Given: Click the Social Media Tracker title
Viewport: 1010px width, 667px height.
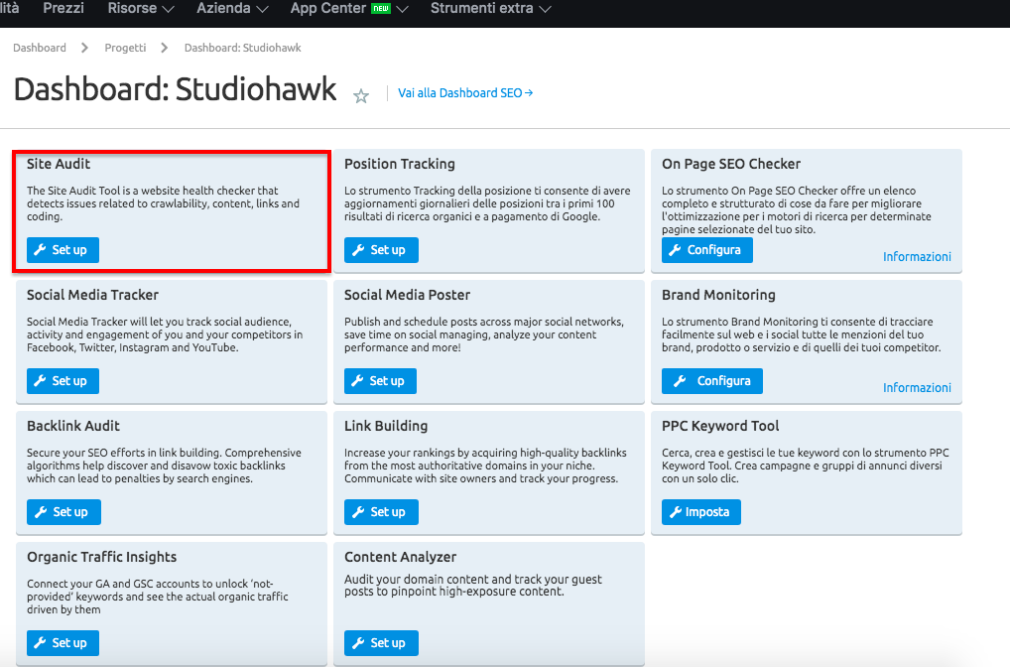Looking at the screenshot, I should (92, 295).
